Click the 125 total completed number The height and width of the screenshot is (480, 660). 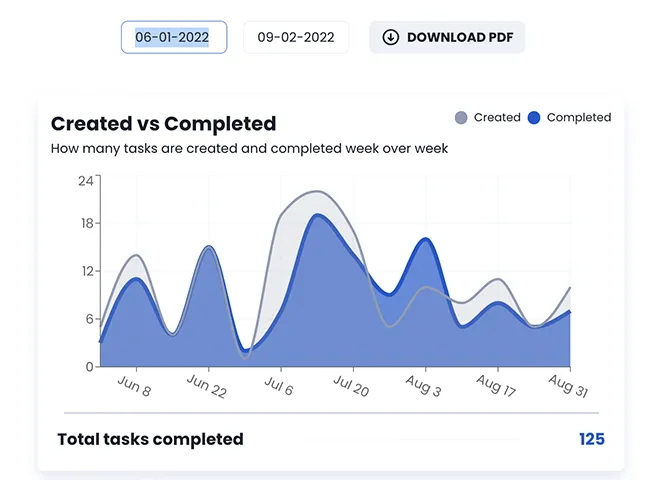(592, 439)
